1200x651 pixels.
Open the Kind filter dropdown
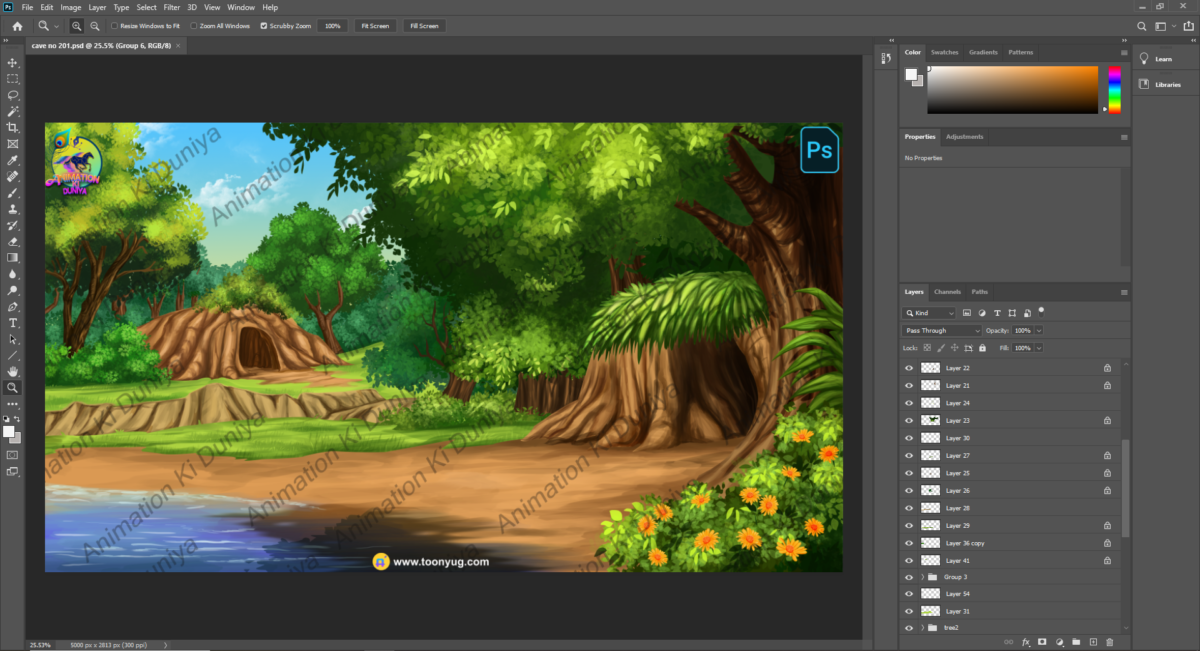tap(929, 313)
